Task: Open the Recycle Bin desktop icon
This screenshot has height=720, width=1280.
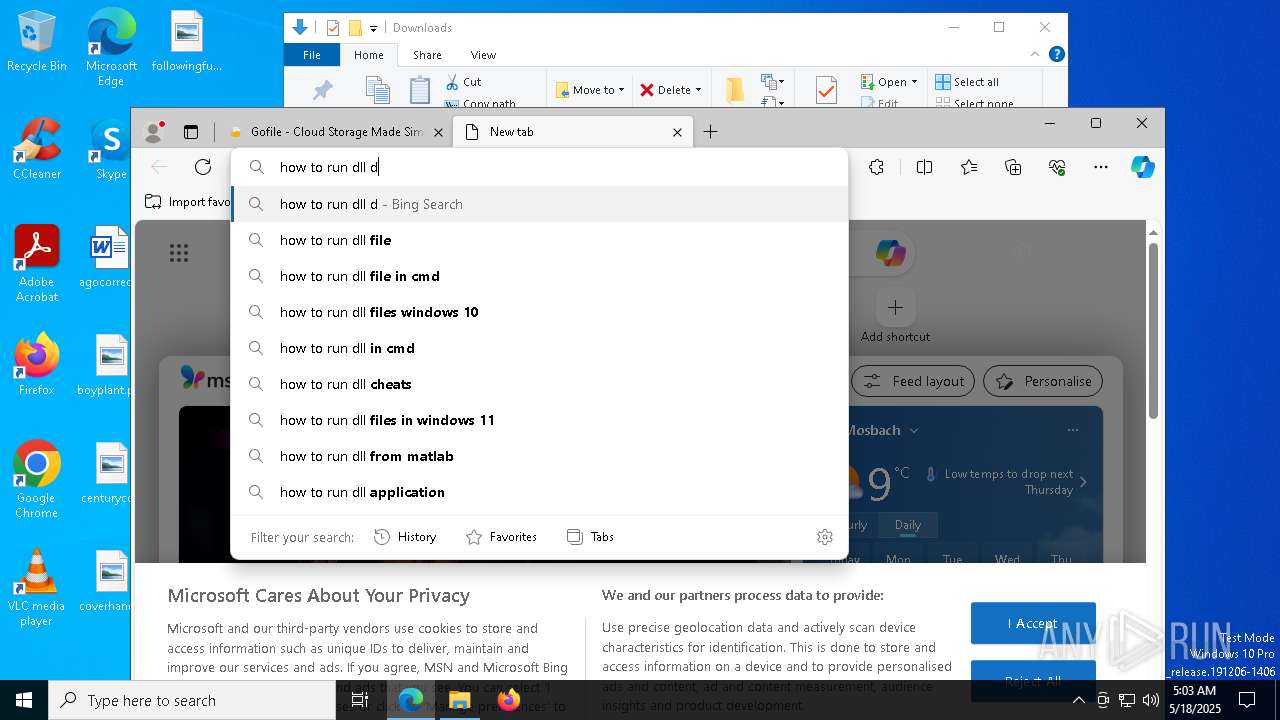Action: [x=37, y=41]
